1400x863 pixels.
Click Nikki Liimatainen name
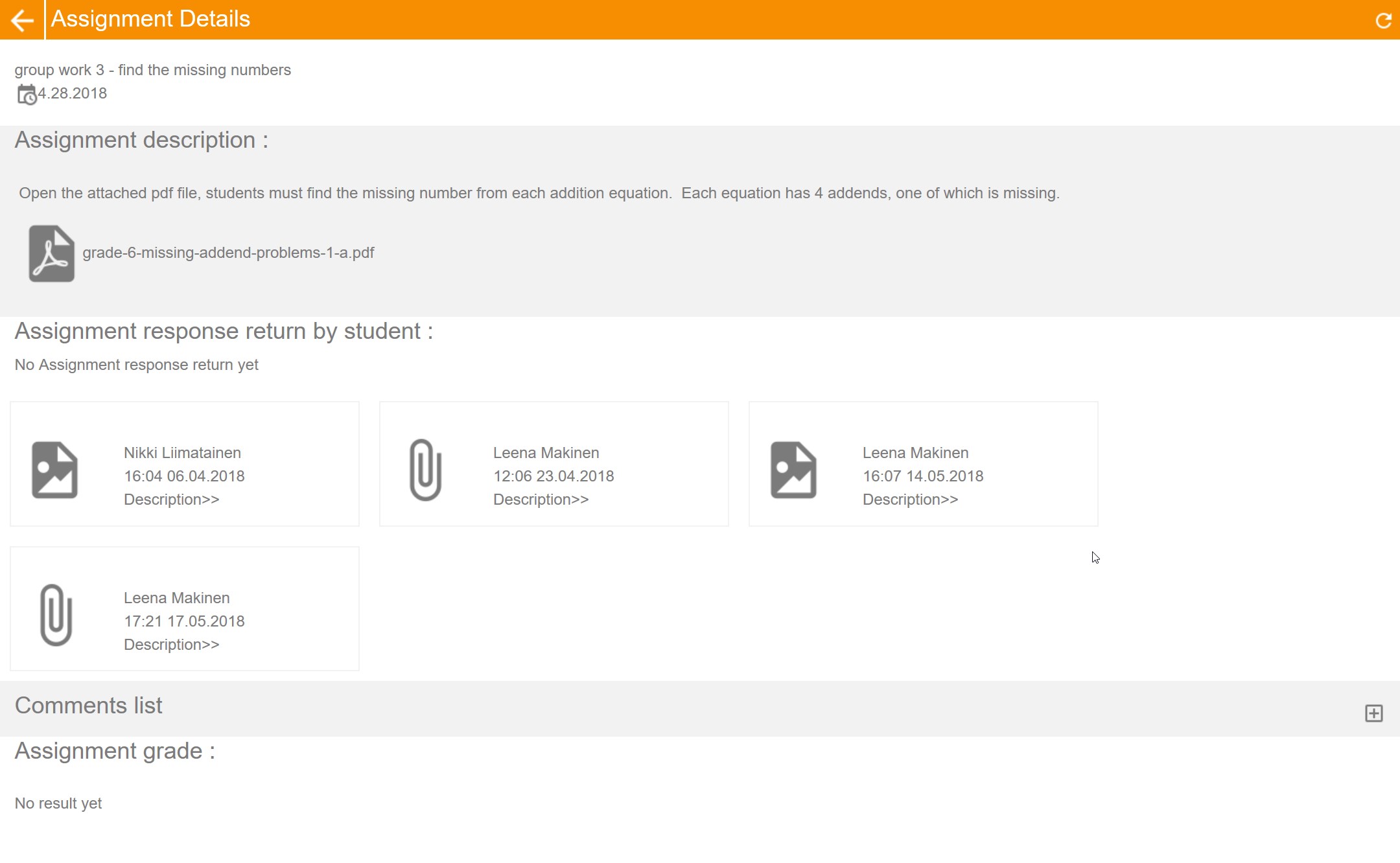(182, 453)
